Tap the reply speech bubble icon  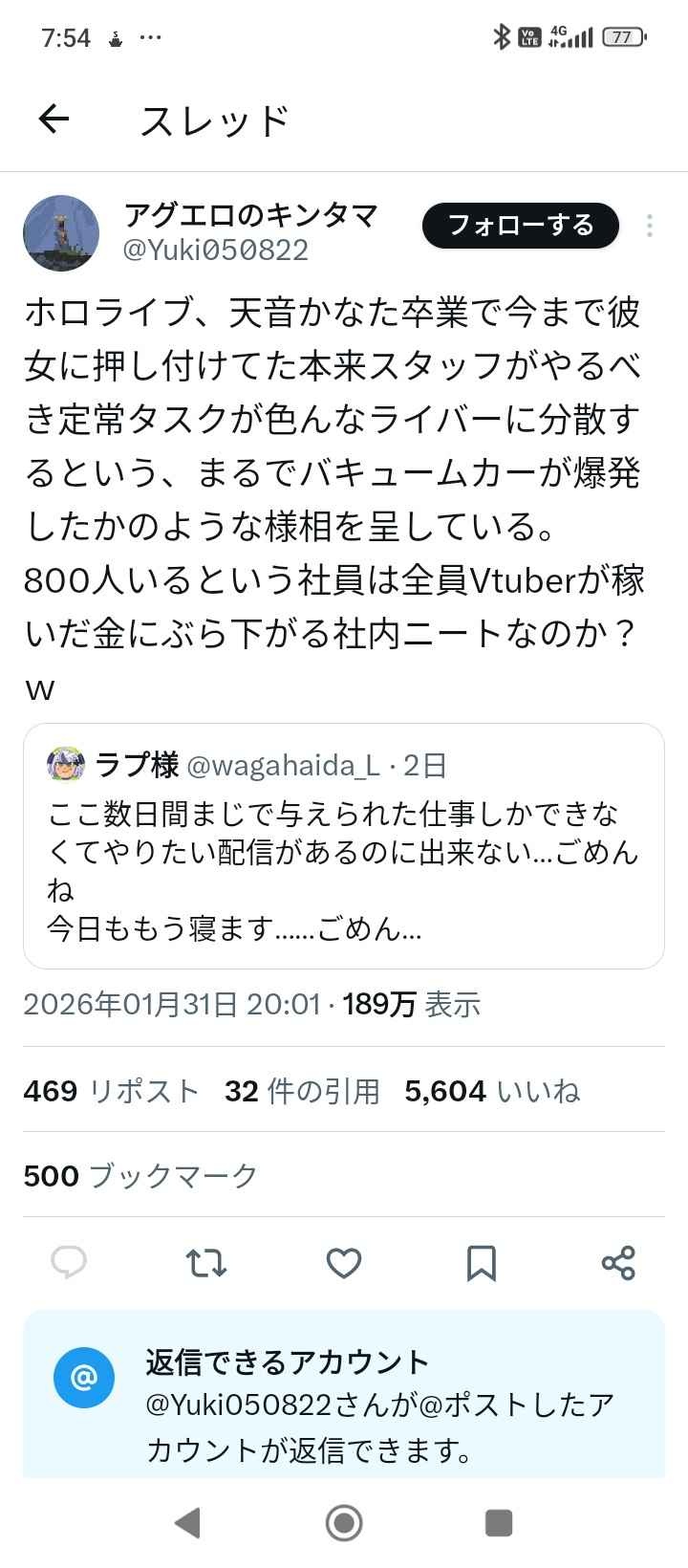69,1263
